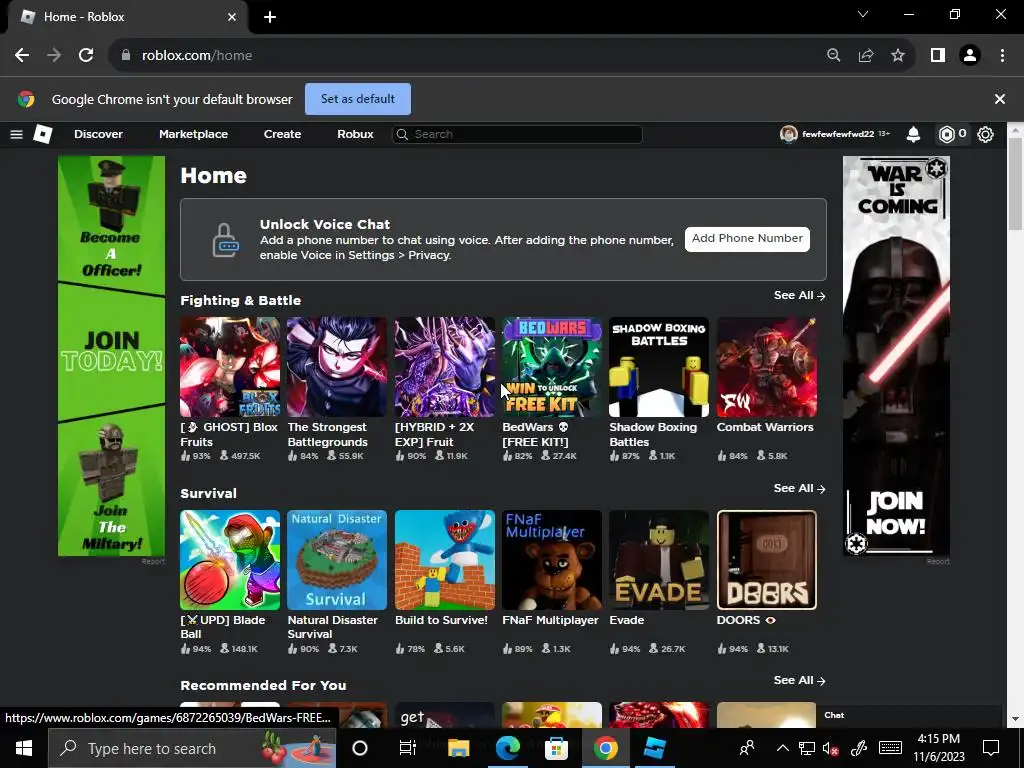Open the Robux menu
Image resolution: width=1024 pixels, height=768 pixels.
pos(355,134)
